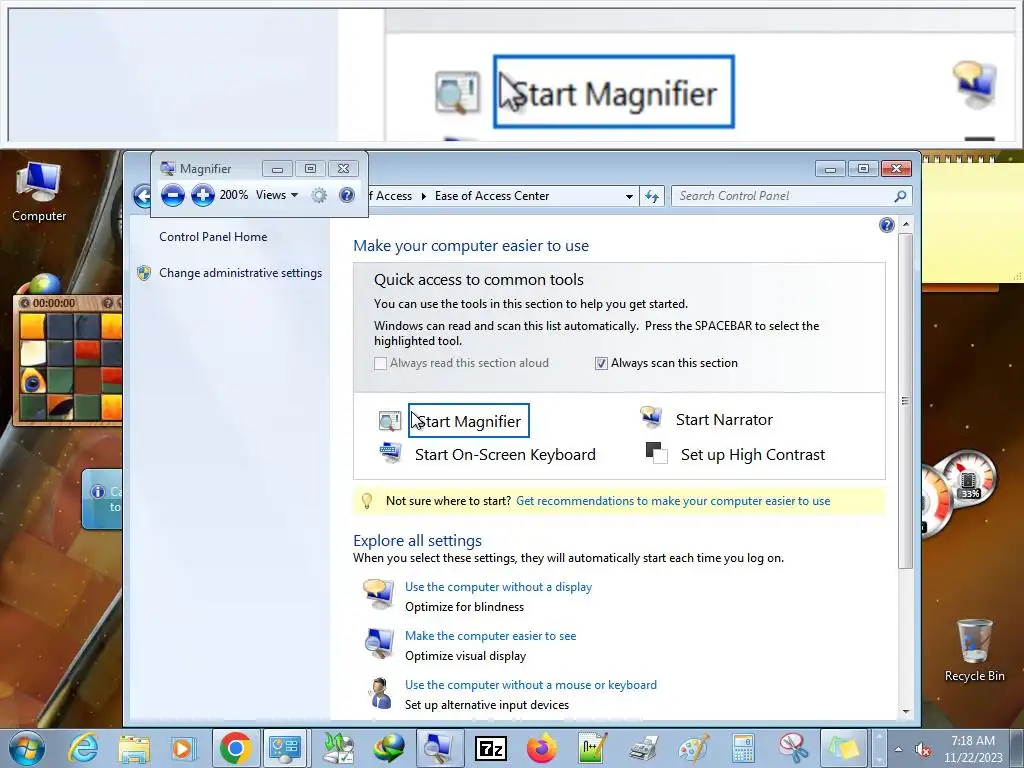Viewport: 1024px width, 768px height.
Task: Click Start Magnifier link
Action: pyautogui.click(x=469, y=421)
